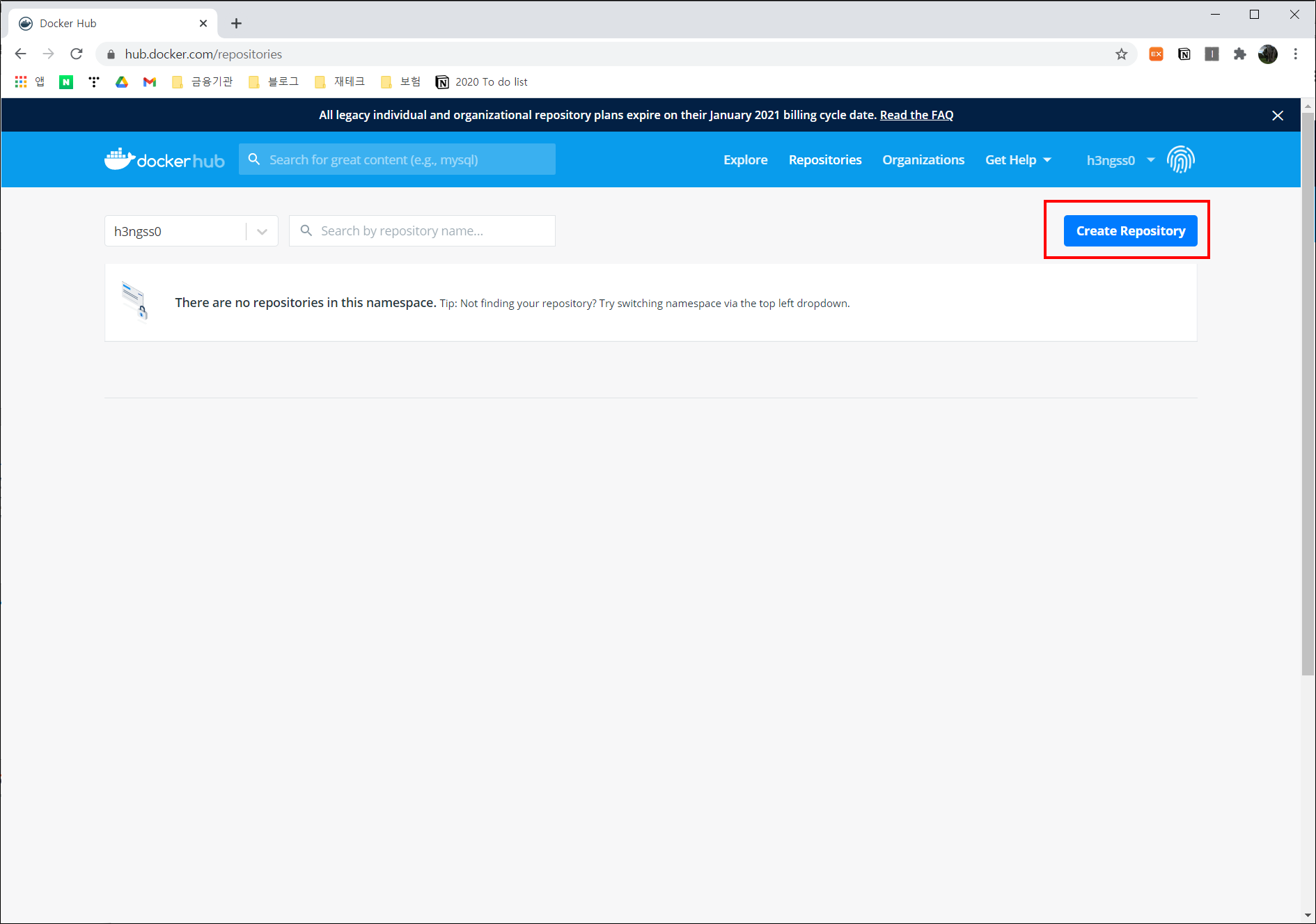Click the magnifier icon in repository search
Screen dimensions: 1316x924
306,230
